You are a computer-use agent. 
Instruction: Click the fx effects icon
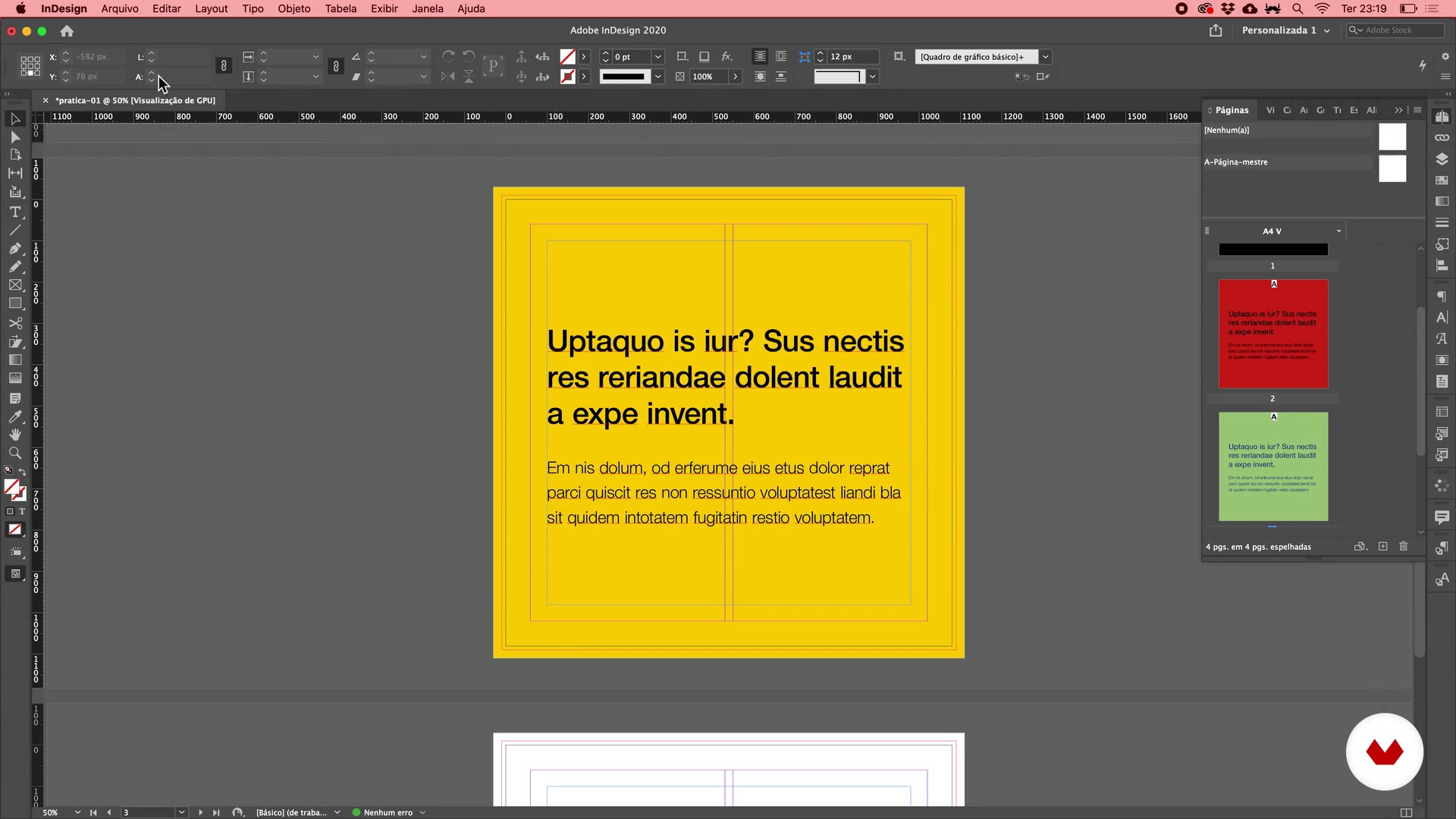726,57
